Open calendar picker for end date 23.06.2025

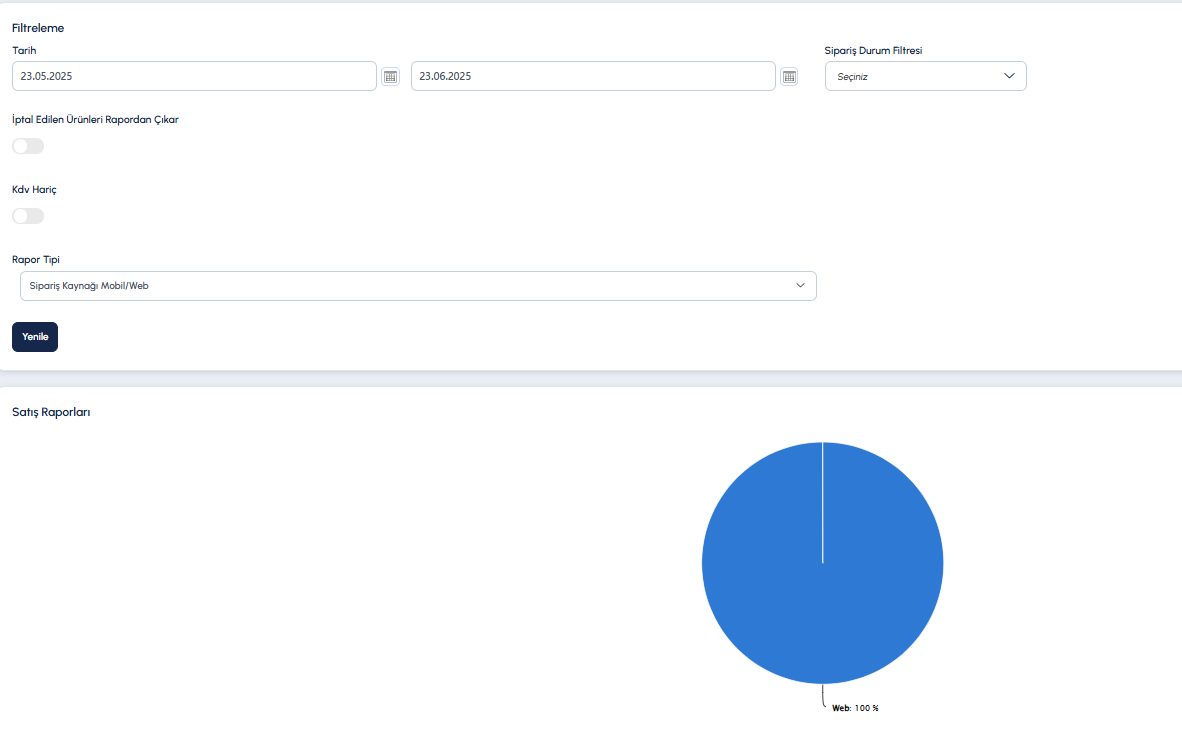coord(789,76)
